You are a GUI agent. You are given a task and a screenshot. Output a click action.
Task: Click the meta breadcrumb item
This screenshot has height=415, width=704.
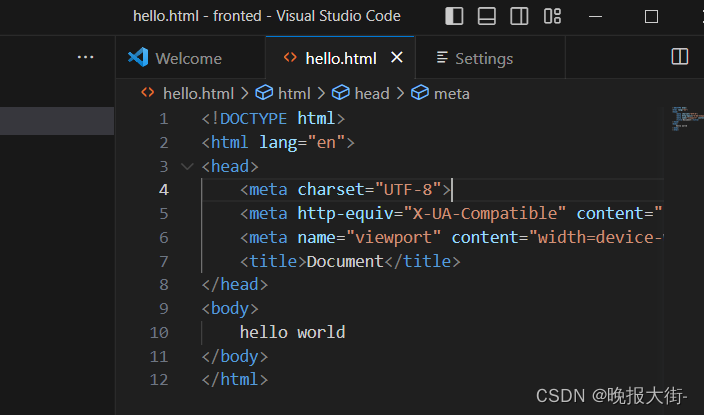pos(441,93)
